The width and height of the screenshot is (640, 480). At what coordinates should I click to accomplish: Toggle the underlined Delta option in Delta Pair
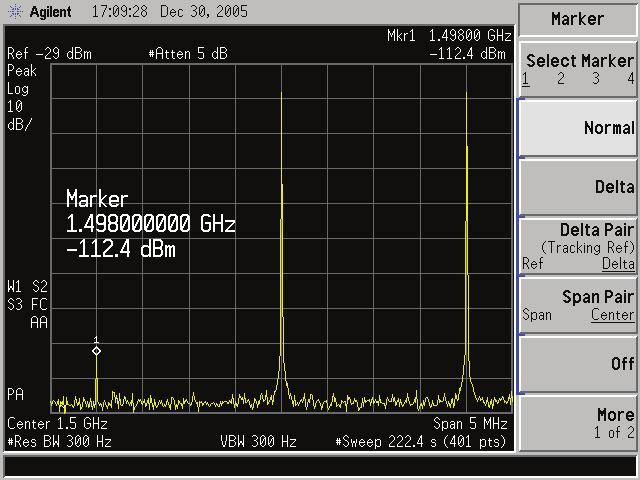618,264
